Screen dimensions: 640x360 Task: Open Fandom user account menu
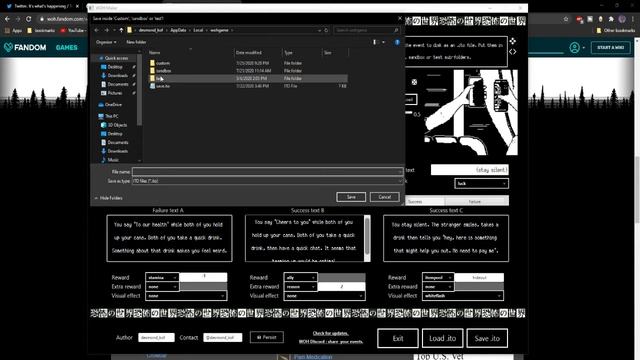click(577, 47)
